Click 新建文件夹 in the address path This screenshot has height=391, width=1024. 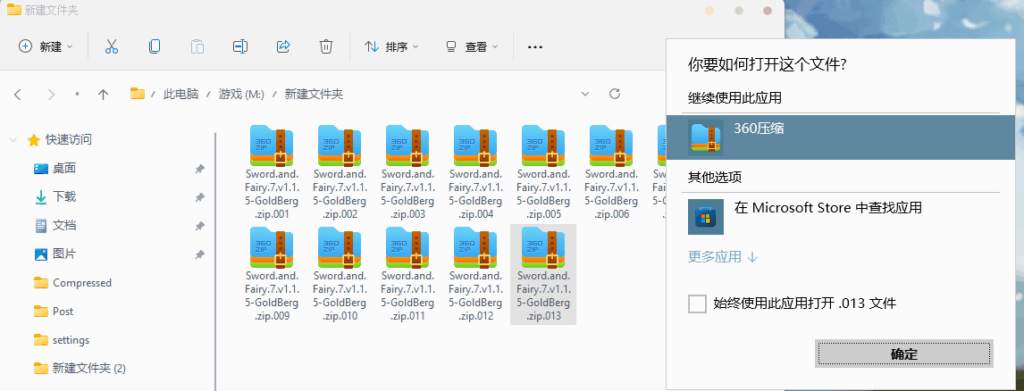(313, 94)
